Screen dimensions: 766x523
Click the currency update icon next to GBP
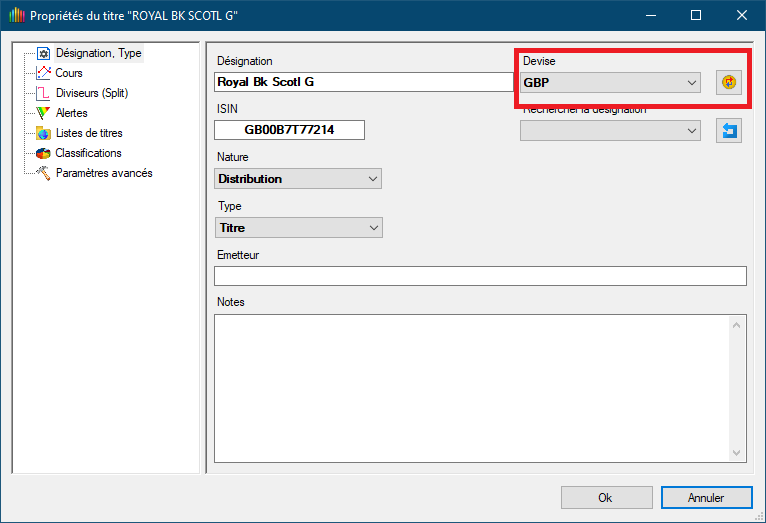point(729,82)
